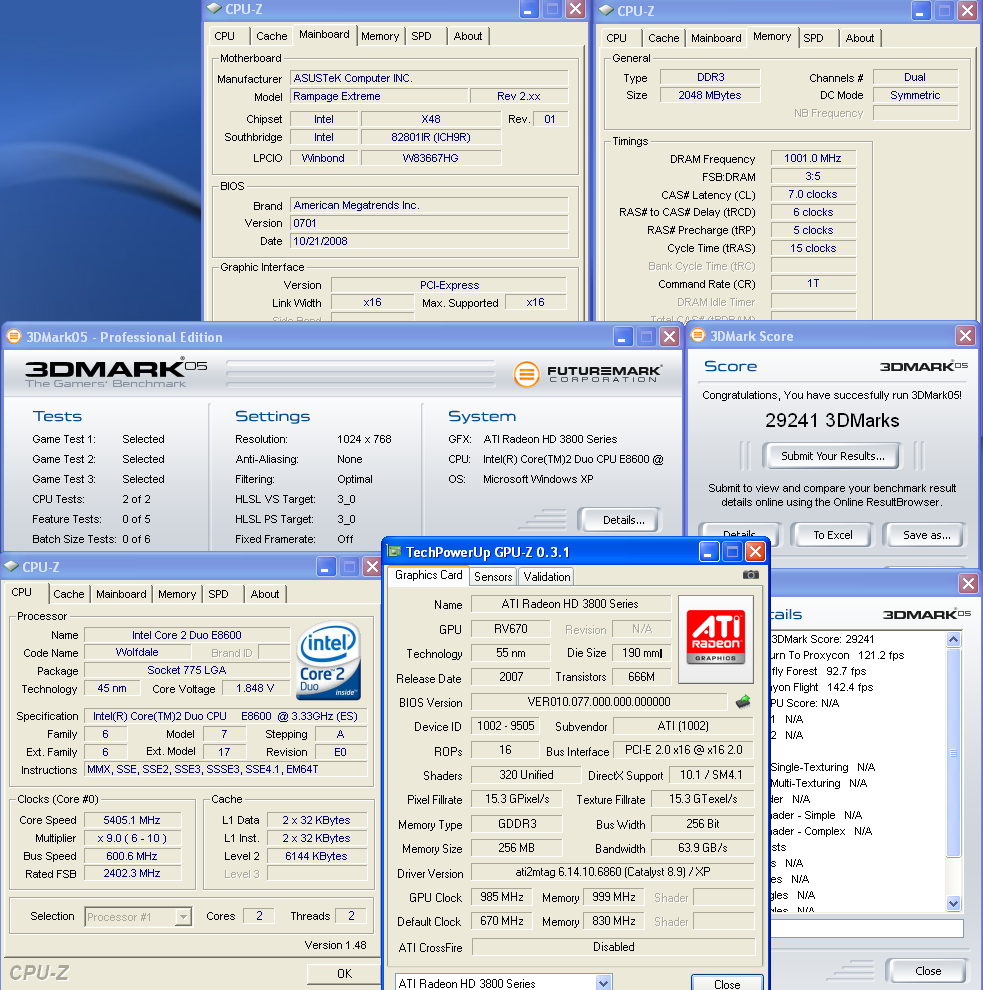This screenshot has width=983, height=990.
Task: Click the ATI CrossFire Disabled field
Action: [x=613, y=946]
